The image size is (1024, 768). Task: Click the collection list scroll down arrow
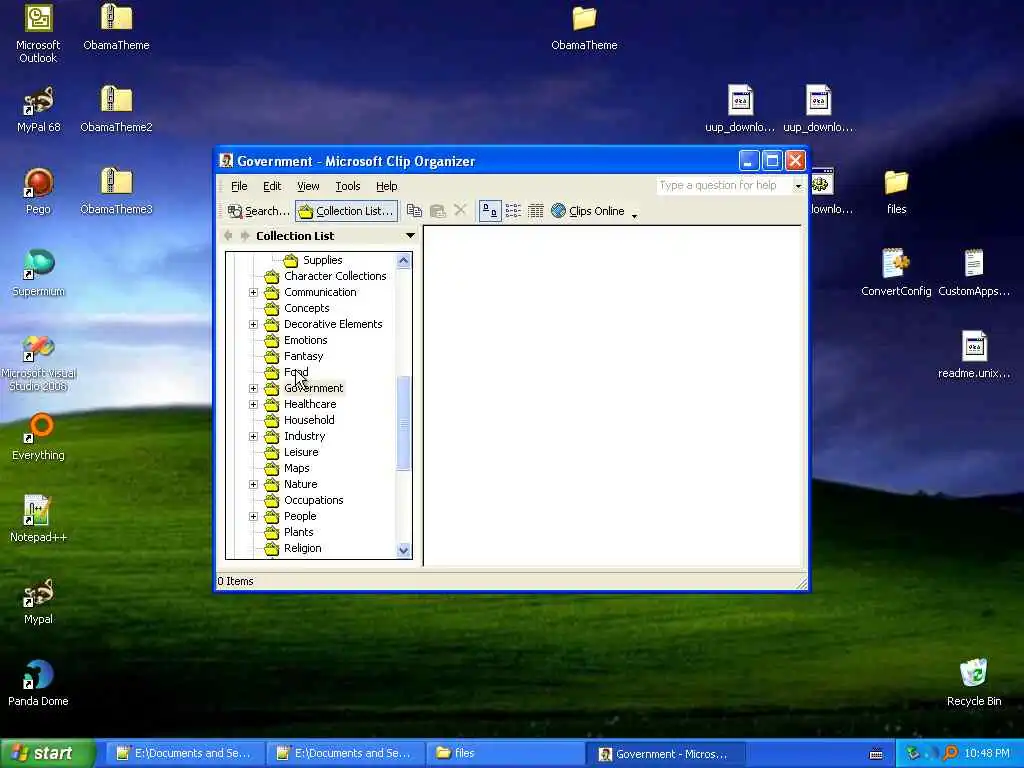(404, 550)
